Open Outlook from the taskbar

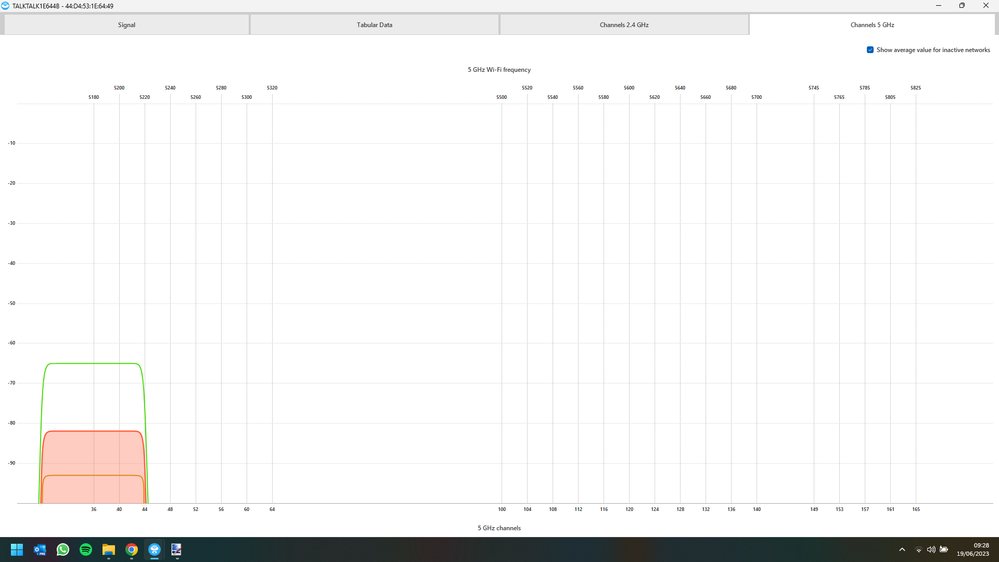click(40, 549)
